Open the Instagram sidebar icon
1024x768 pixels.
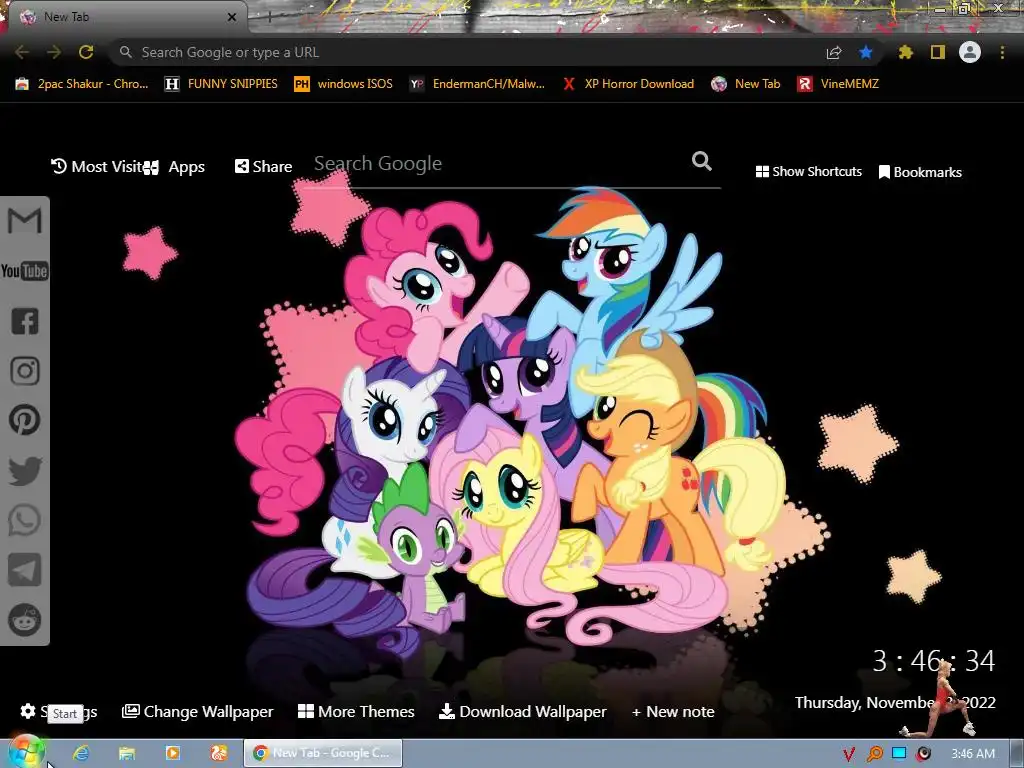(24, 371)
